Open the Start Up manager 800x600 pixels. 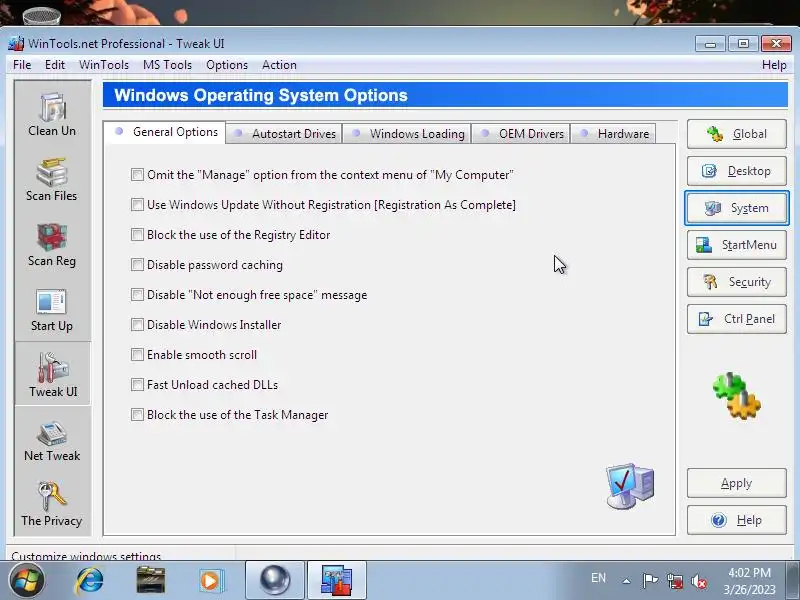tap(52, 310)
